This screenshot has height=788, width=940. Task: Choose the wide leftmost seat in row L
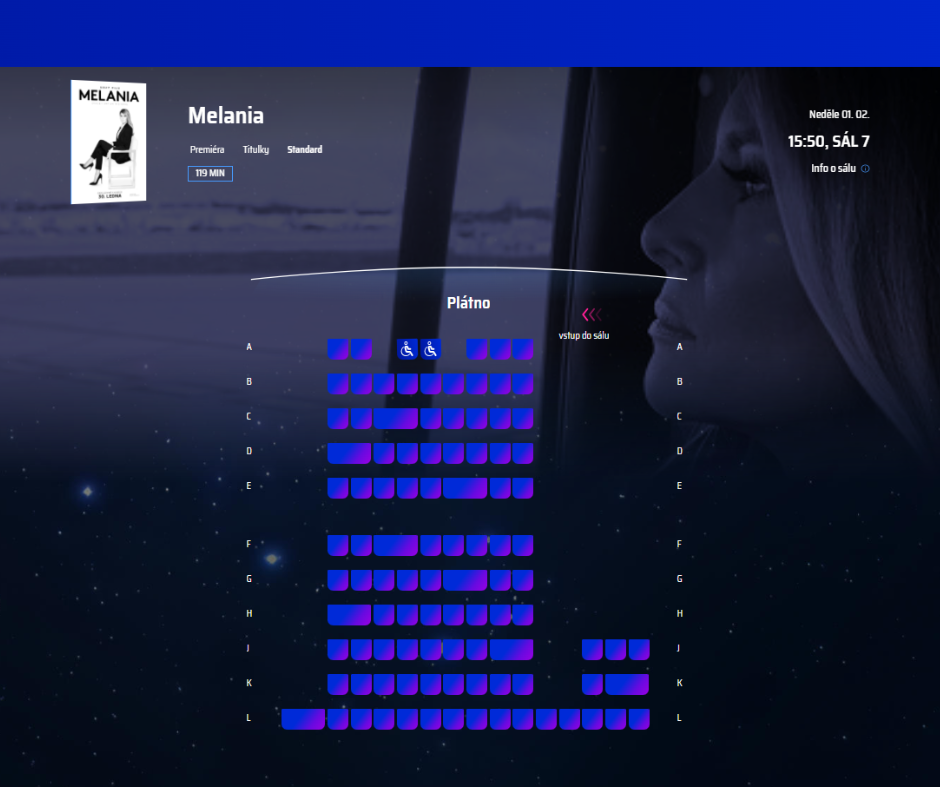click(x=303, y=719)
